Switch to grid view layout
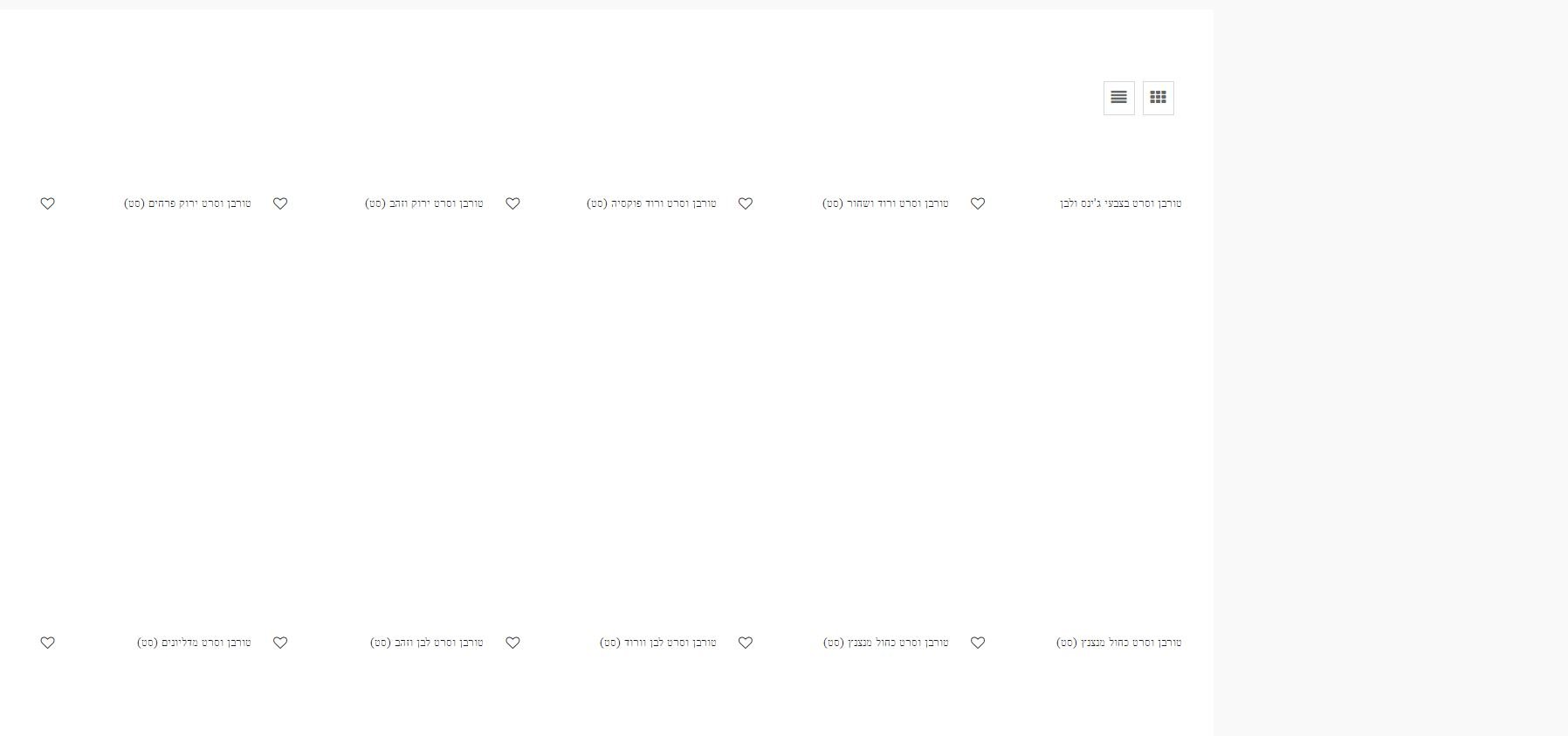The image size is (1568, 736). click(x=1158, y=98)
